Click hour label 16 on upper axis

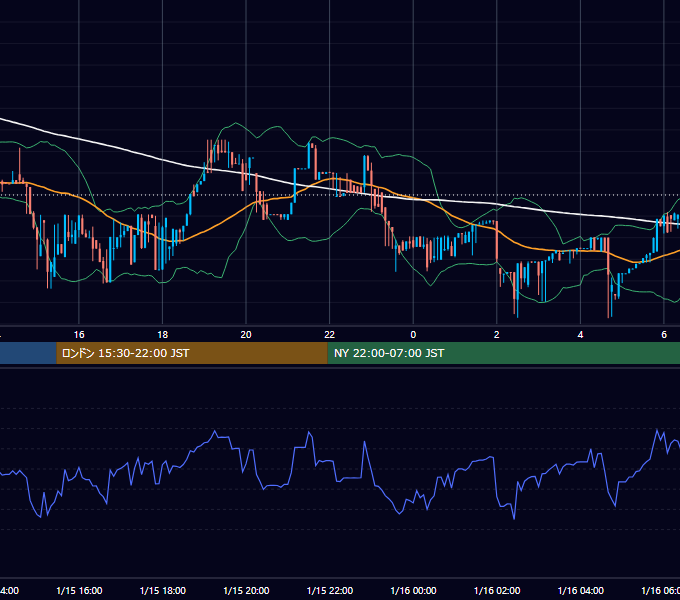tap(79, 335)
